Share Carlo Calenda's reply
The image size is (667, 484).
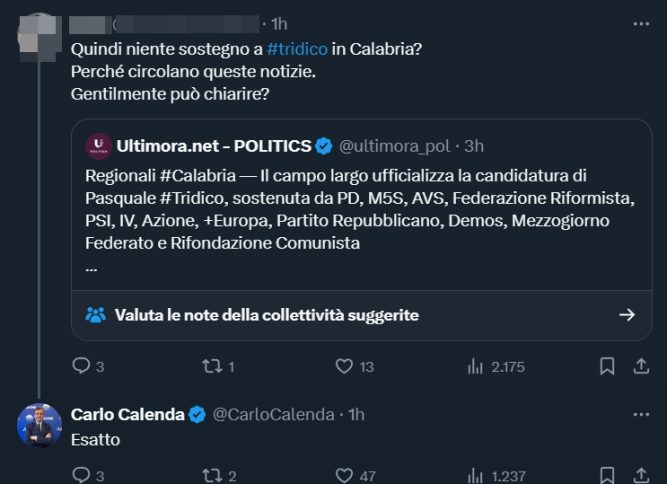point(640,476)
